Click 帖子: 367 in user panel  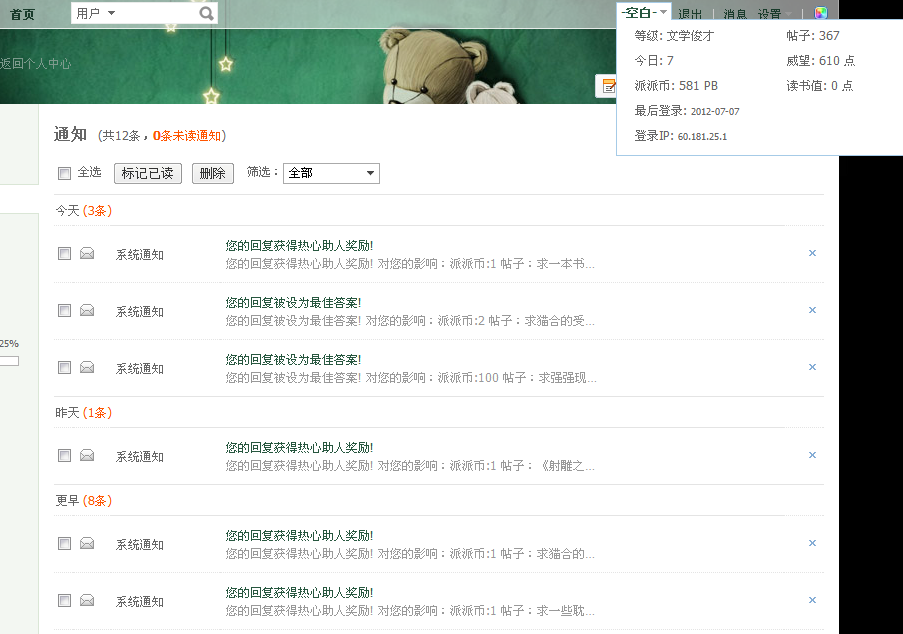pyautogui.click(x=813, y=36)
